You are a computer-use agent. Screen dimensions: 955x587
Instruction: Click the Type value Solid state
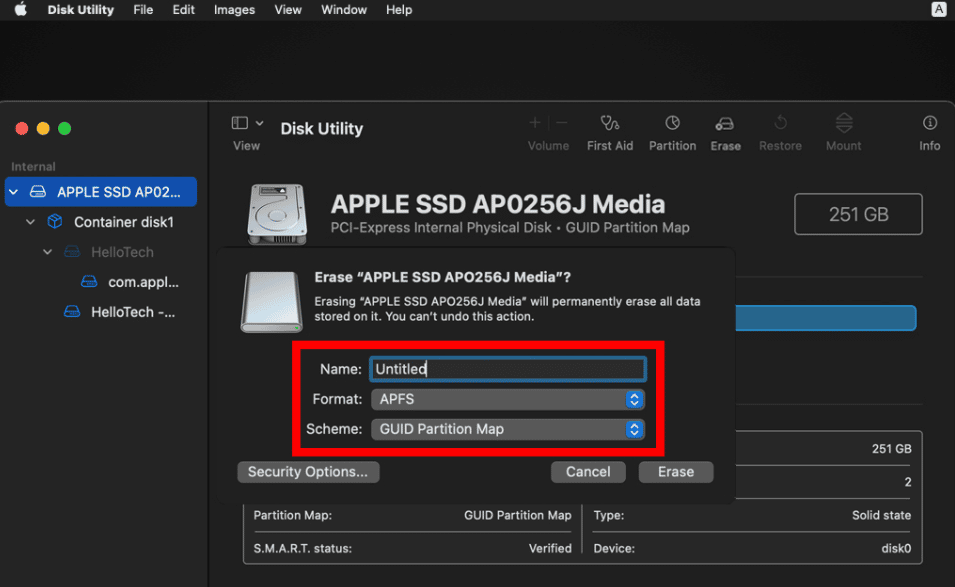(x=881, y=515)
